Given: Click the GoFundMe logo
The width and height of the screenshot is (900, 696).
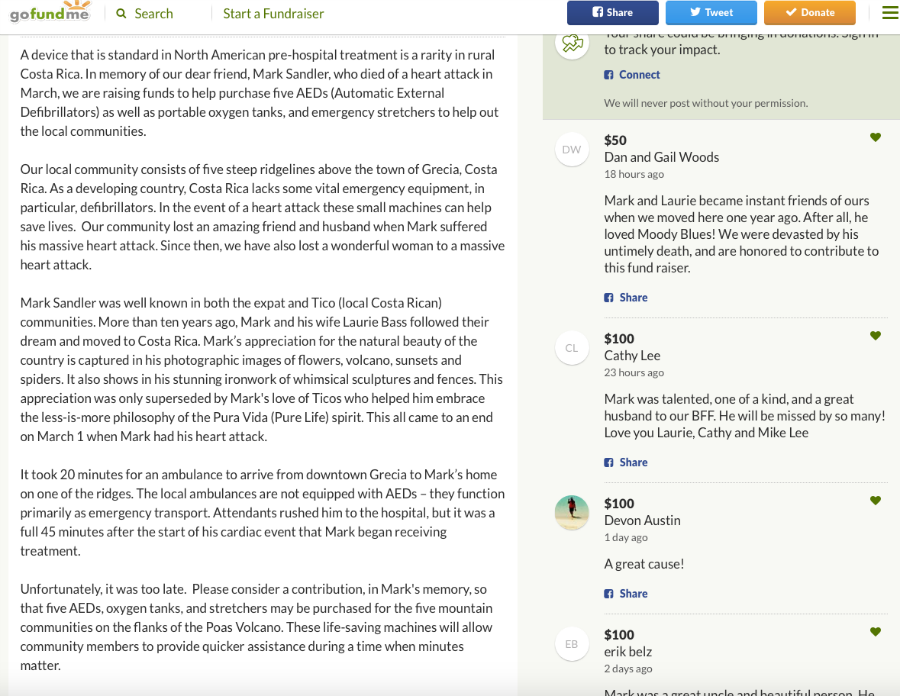Looking at the screenshot, I should pos(51,11).
